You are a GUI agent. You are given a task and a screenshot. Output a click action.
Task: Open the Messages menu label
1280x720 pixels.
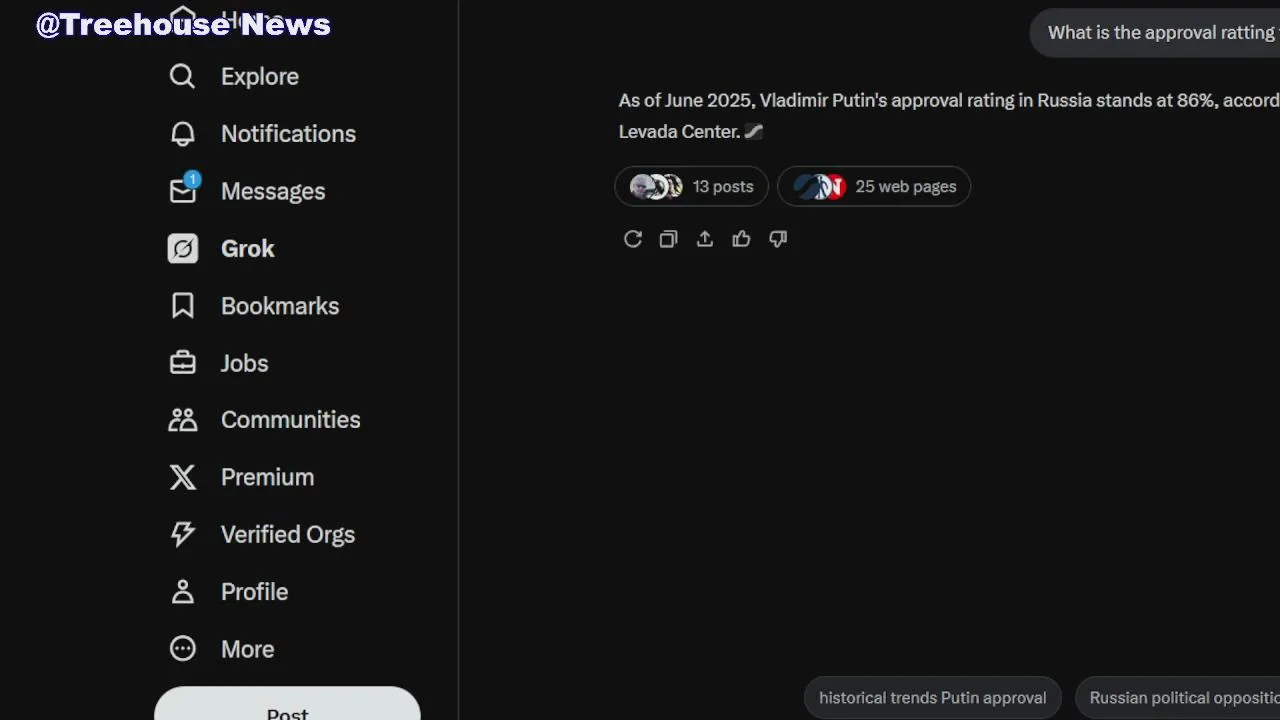[273, 191]
